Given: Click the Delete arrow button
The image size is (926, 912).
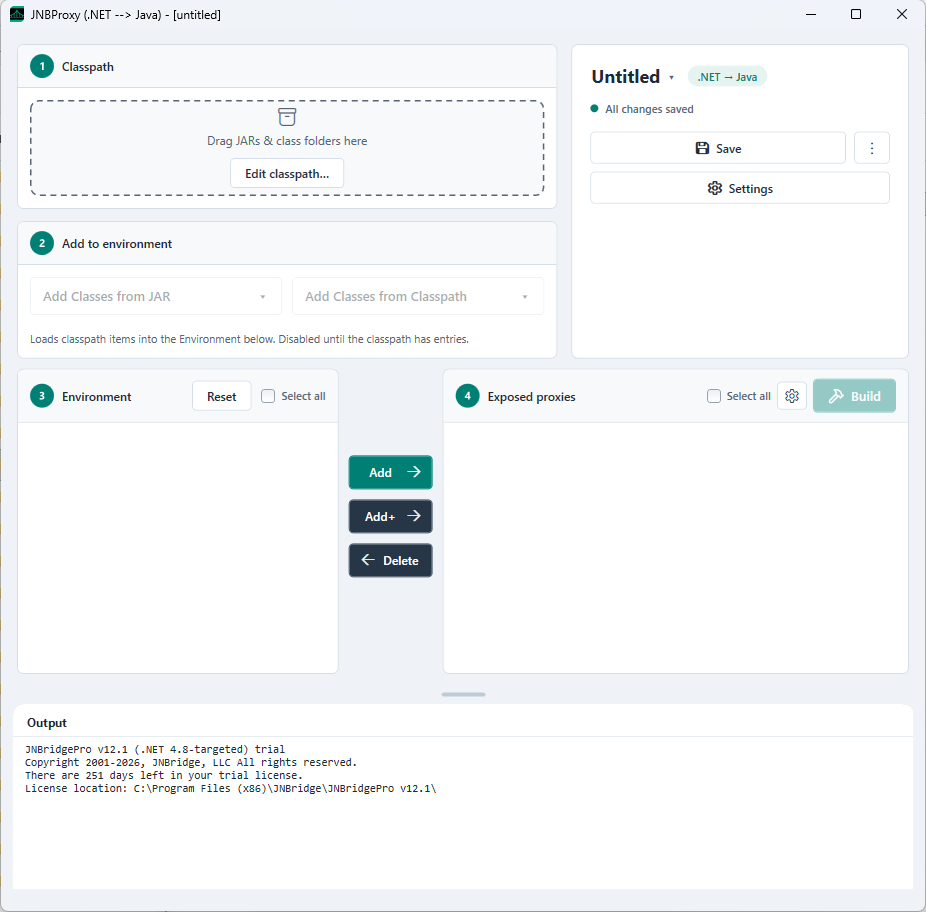Looking at the screenshot, I should 390,560.
